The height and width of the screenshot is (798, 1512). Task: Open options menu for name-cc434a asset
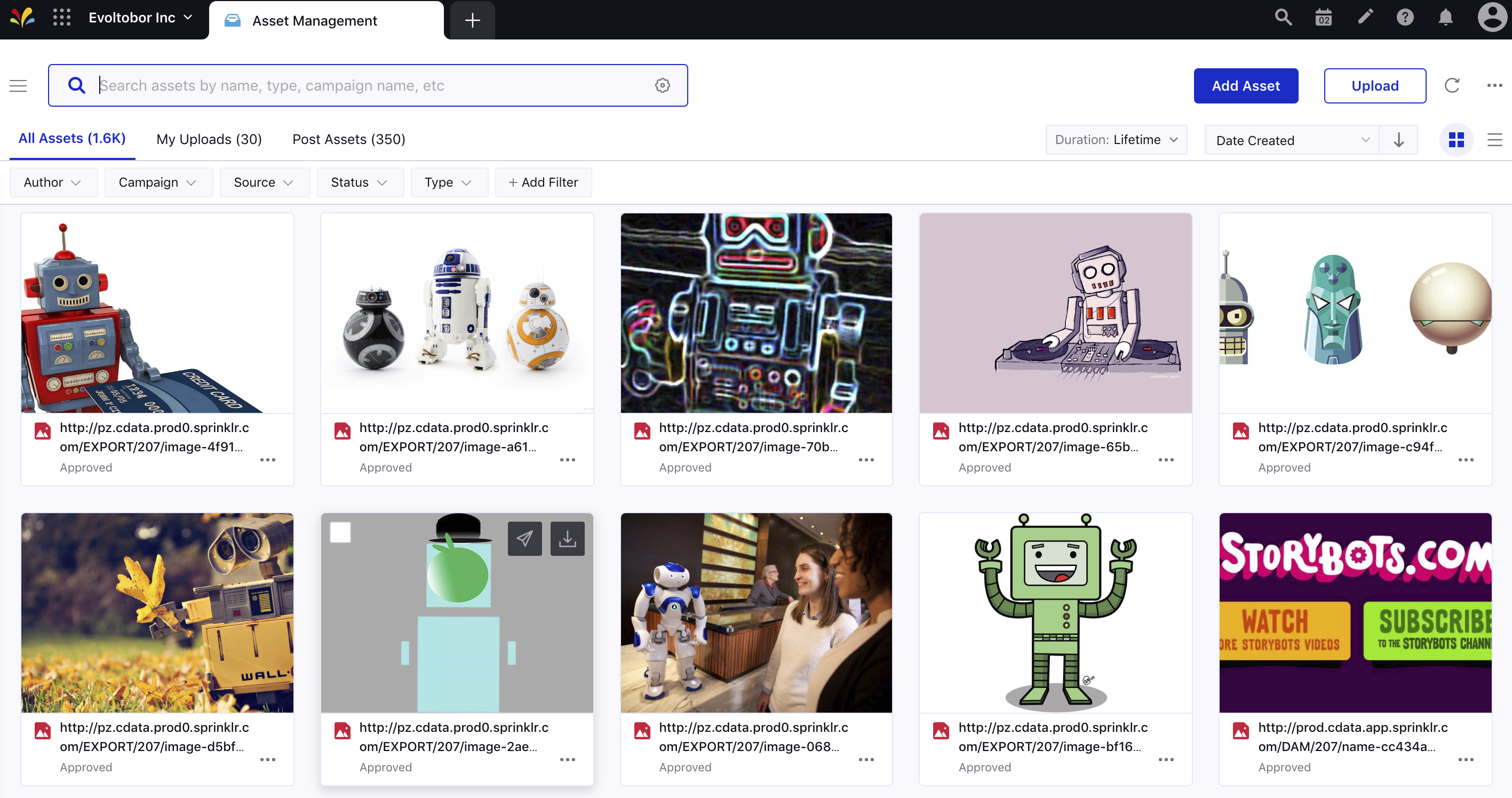coord(1466,760)
